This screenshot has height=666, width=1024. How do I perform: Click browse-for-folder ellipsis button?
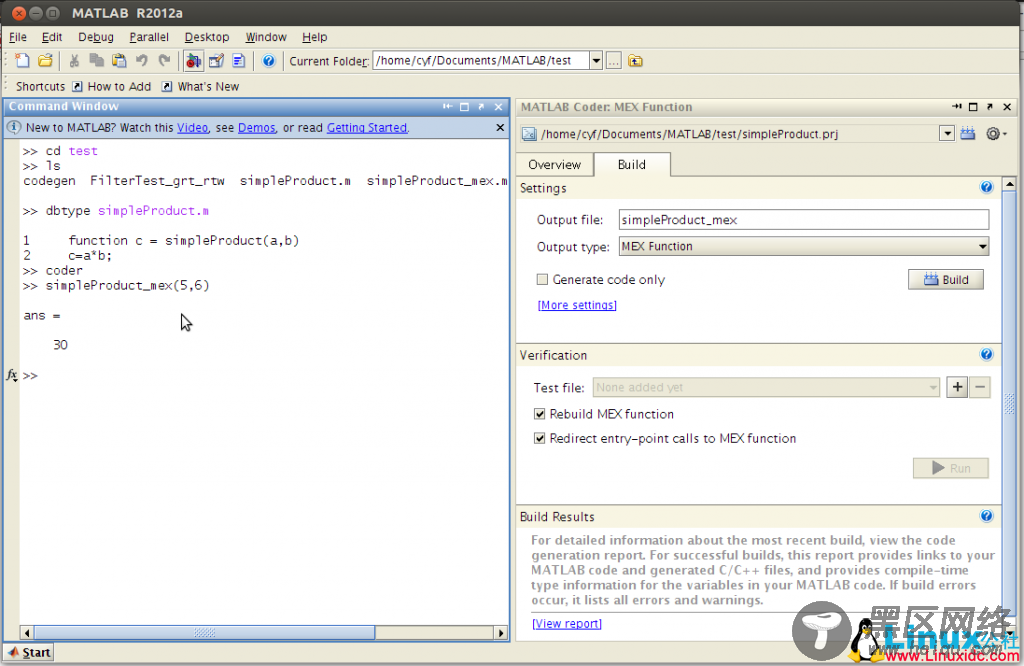[613, 61]
